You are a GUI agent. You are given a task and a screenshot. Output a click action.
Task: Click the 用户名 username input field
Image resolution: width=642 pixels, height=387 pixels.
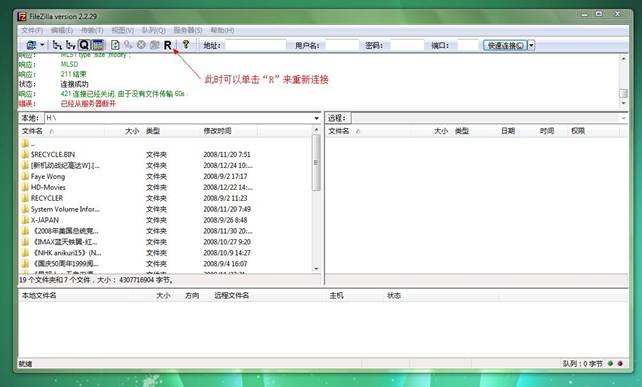click(x=342, y=45)
